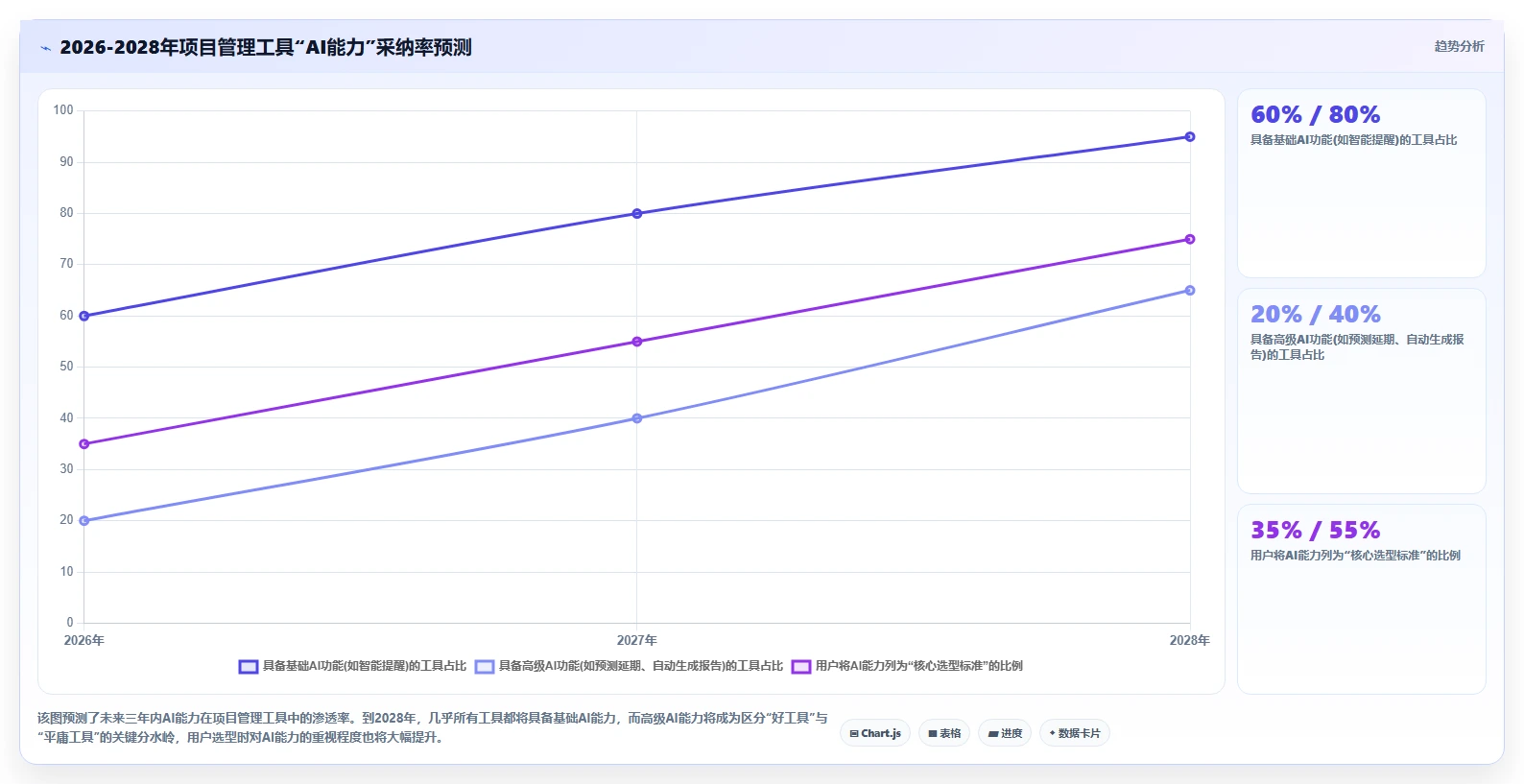
Task: Select the purple 2027年 data point at 55
Action: [637, 342]
